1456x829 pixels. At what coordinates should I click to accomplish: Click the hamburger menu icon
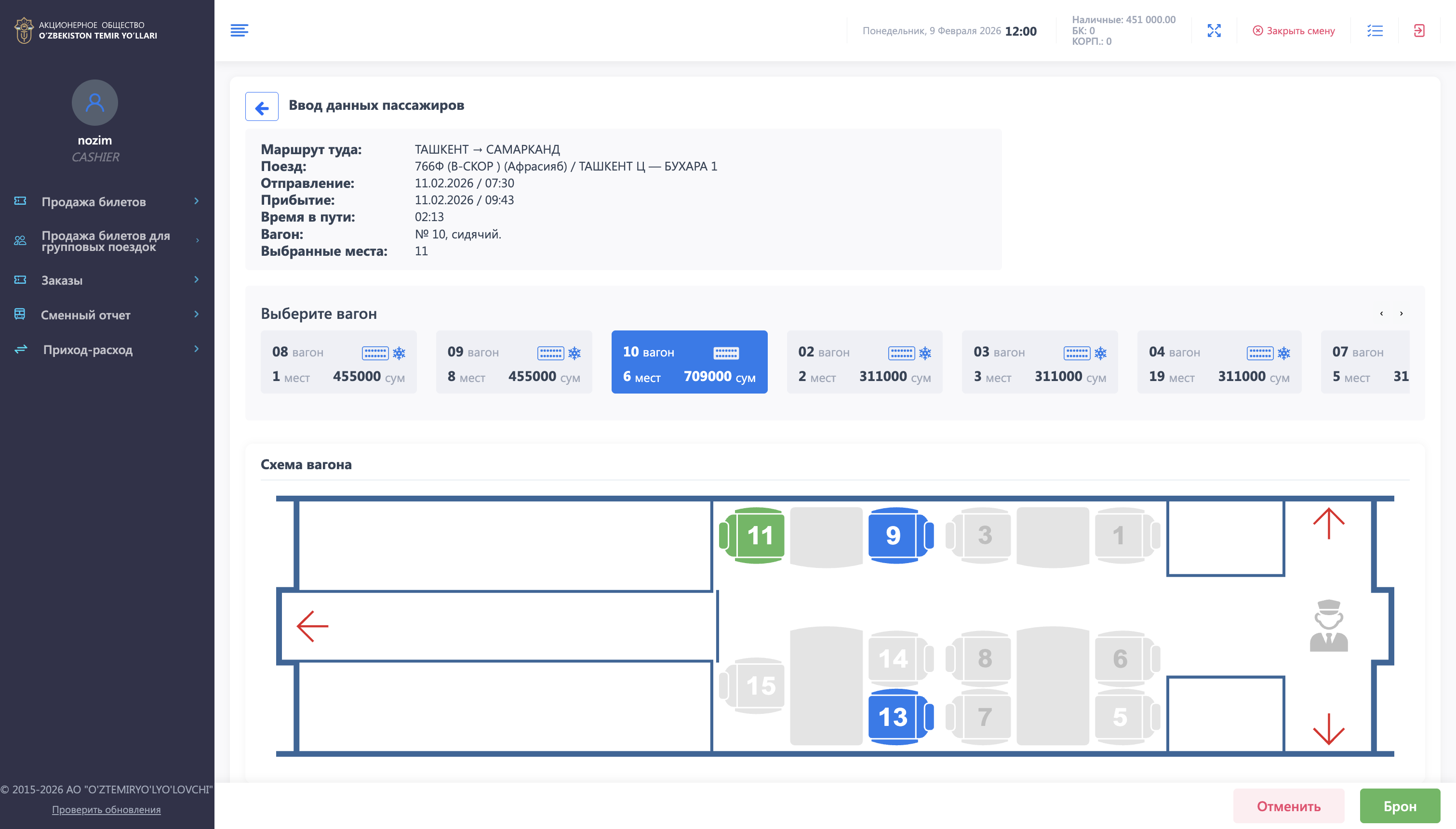pyautogui.click(x=239, y=30)
